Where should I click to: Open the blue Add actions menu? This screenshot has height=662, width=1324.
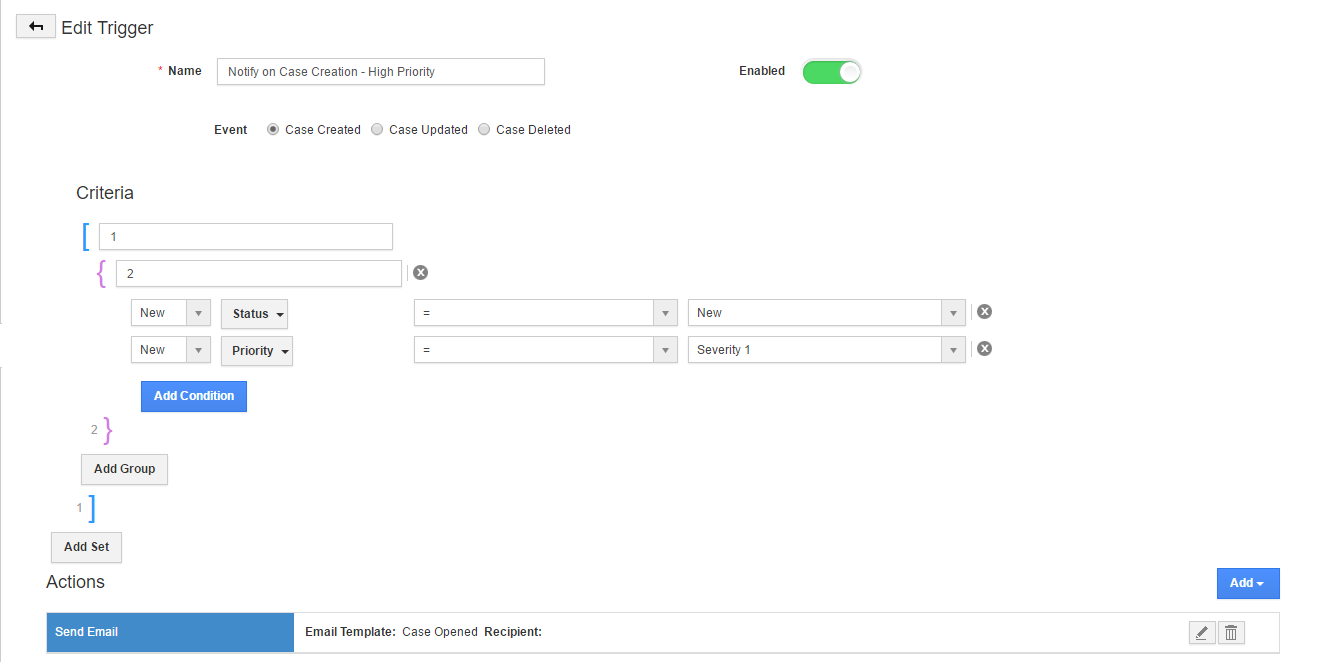pyautogui.click(x=1247, y=583)
